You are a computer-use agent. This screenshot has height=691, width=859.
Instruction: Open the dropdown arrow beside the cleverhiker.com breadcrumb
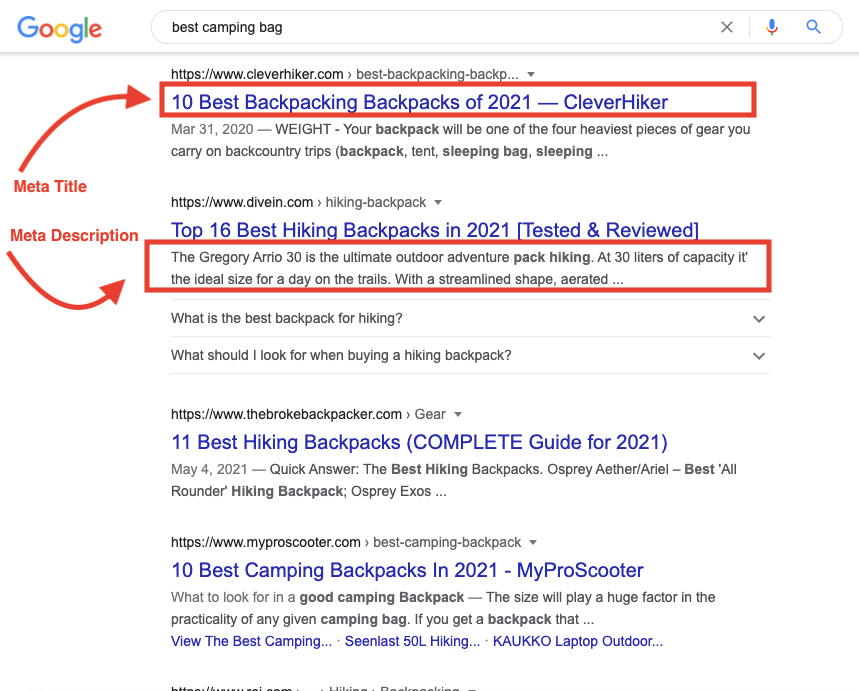tap(531, 74)
